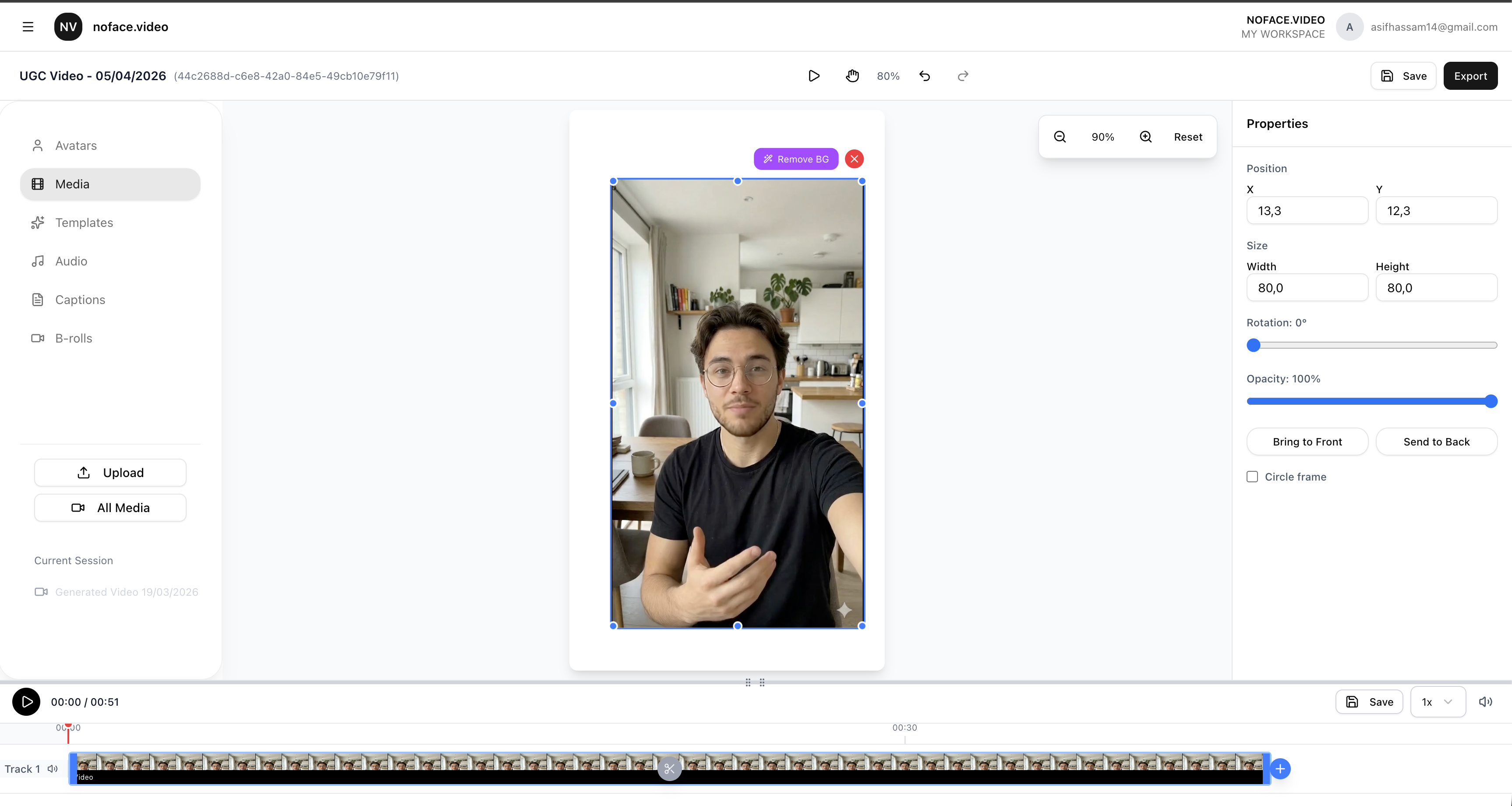
Task: Select the hand pan tool
Action: [852, 76]
